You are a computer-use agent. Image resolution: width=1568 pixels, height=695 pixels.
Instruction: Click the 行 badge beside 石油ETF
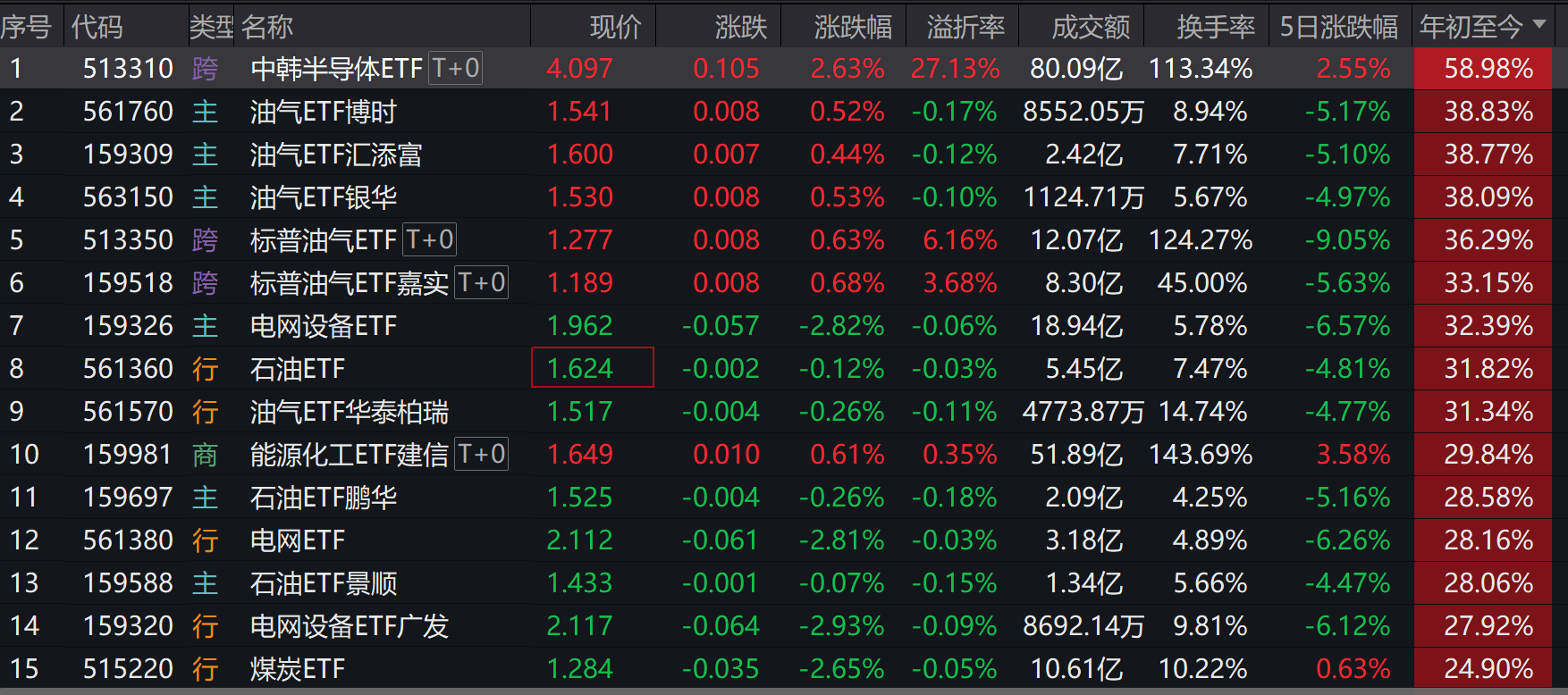point(206,368)
